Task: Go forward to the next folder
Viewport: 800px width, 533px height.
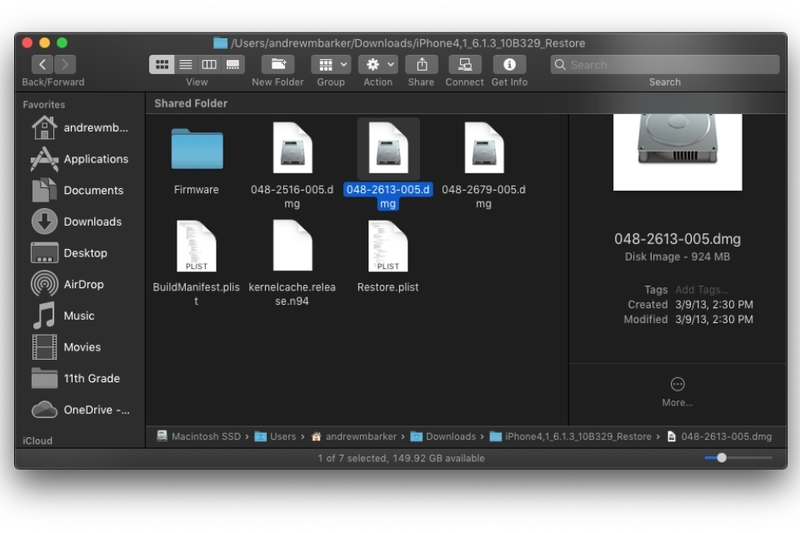Action: (65, 64)
